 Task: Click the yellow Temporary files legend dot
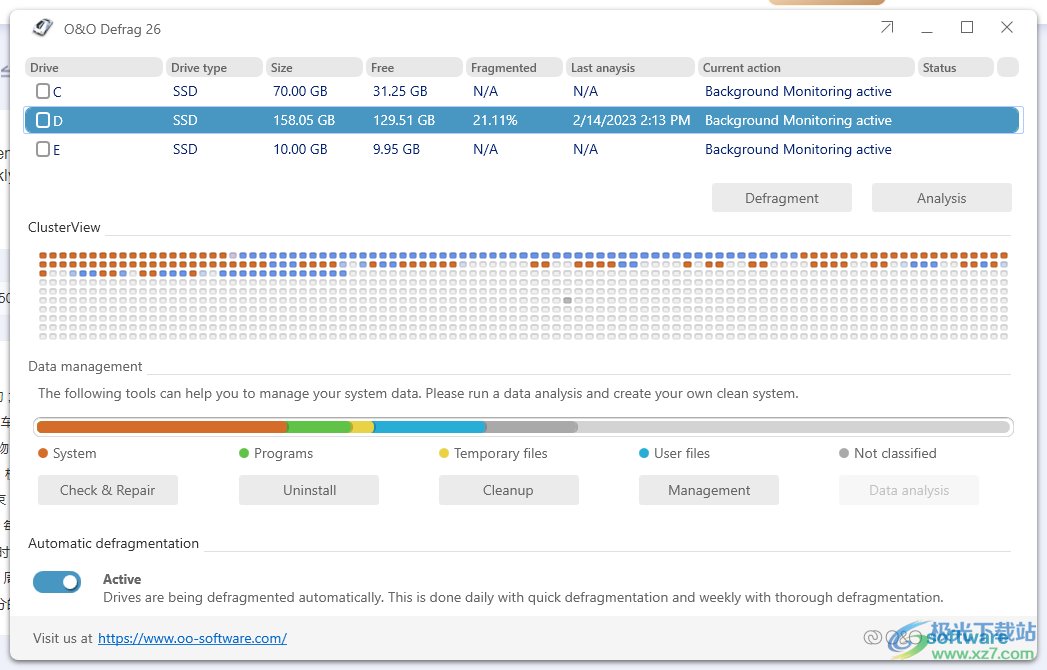click(444, 454)
